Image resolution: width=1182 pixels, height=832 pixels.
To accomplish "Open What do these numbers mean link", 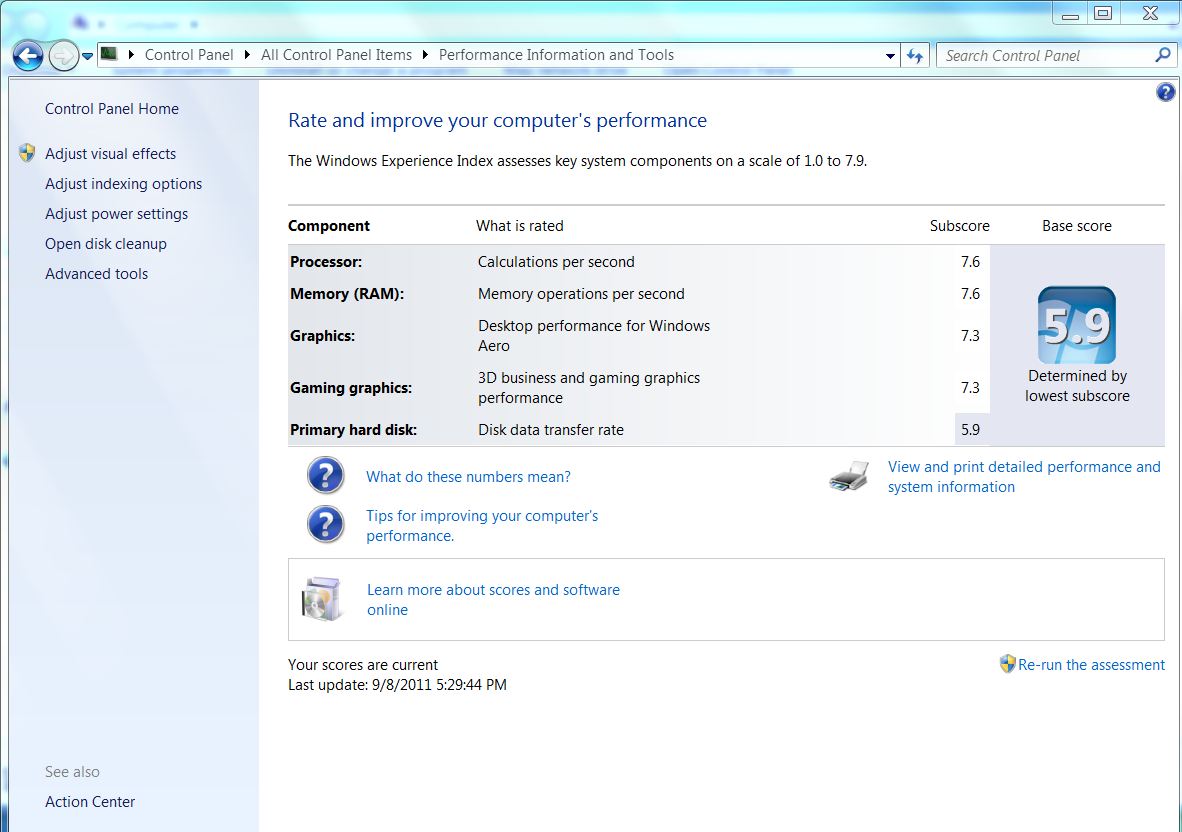I will 468,477.
